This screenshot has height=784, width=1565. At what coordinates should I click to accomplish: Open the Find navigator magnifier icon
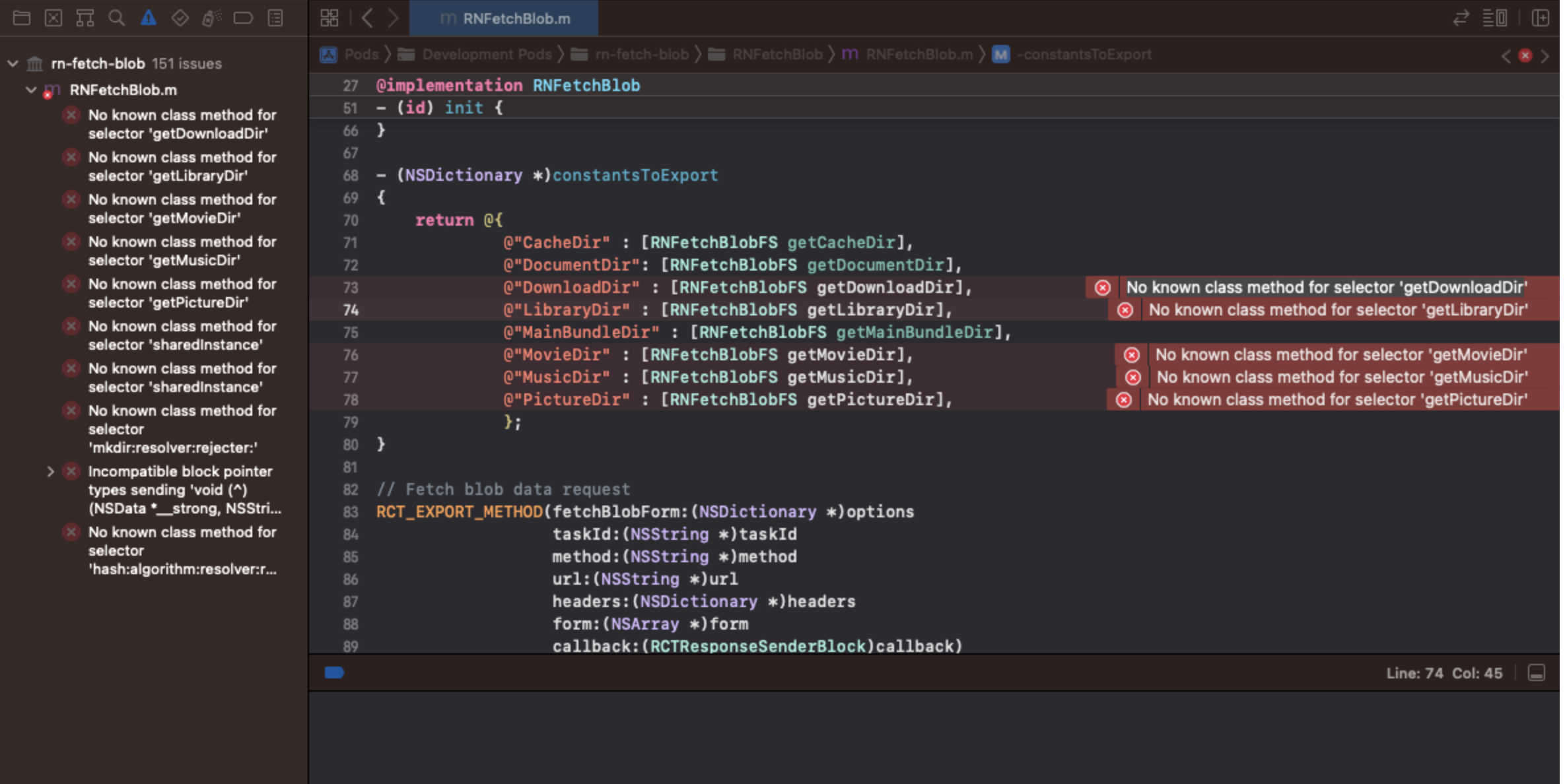click(117, 18)
